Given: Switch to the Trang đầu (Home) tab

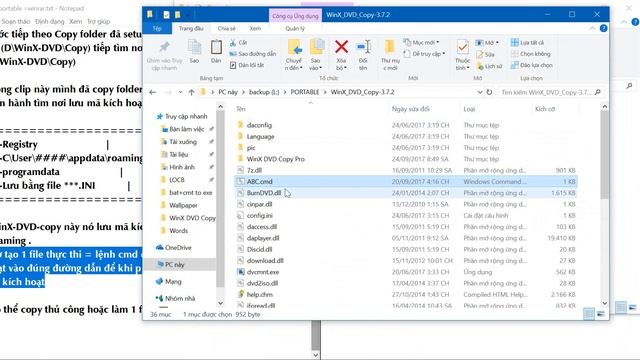Looking at the screenshot, I should 191,29.
